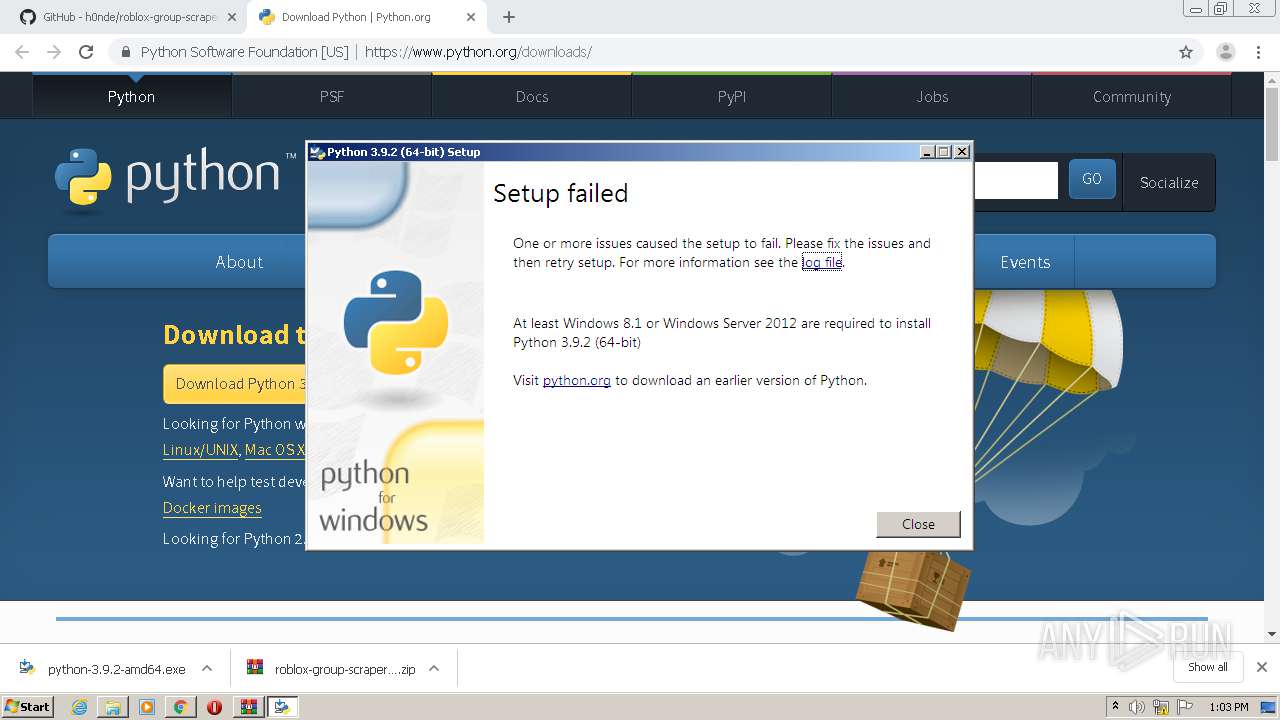Click the python.org logo
The width and height of the screenshot is (1280, 720).
tap(175, 178)
